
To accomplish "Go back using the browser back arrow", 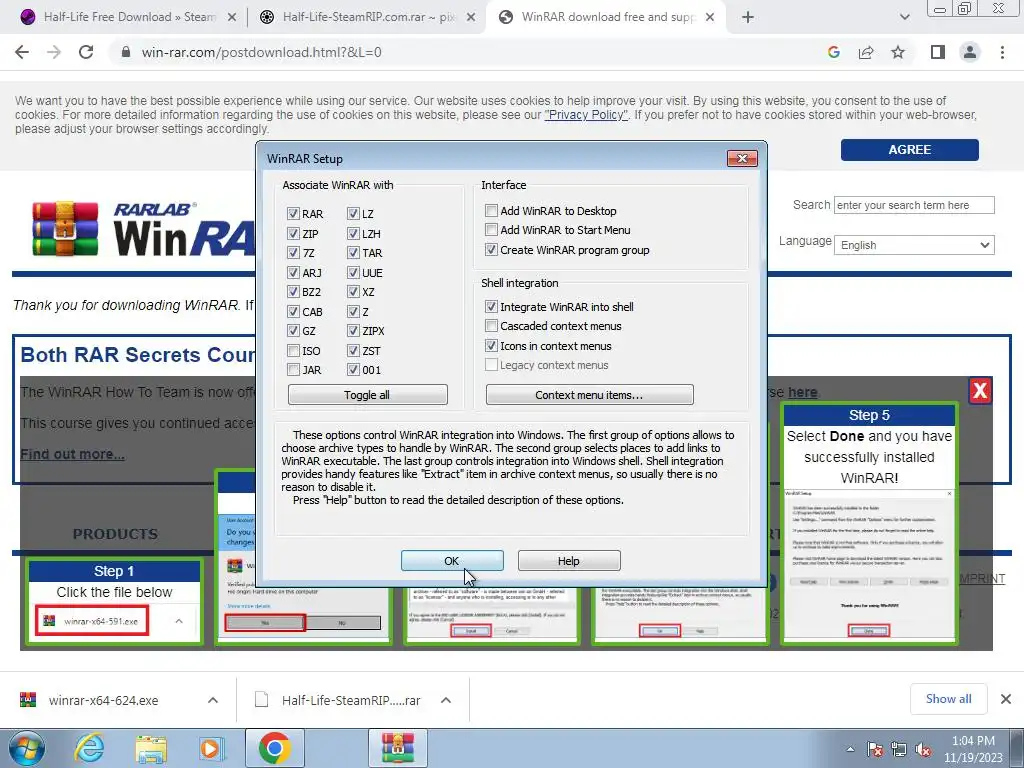I will click(22, 52).
